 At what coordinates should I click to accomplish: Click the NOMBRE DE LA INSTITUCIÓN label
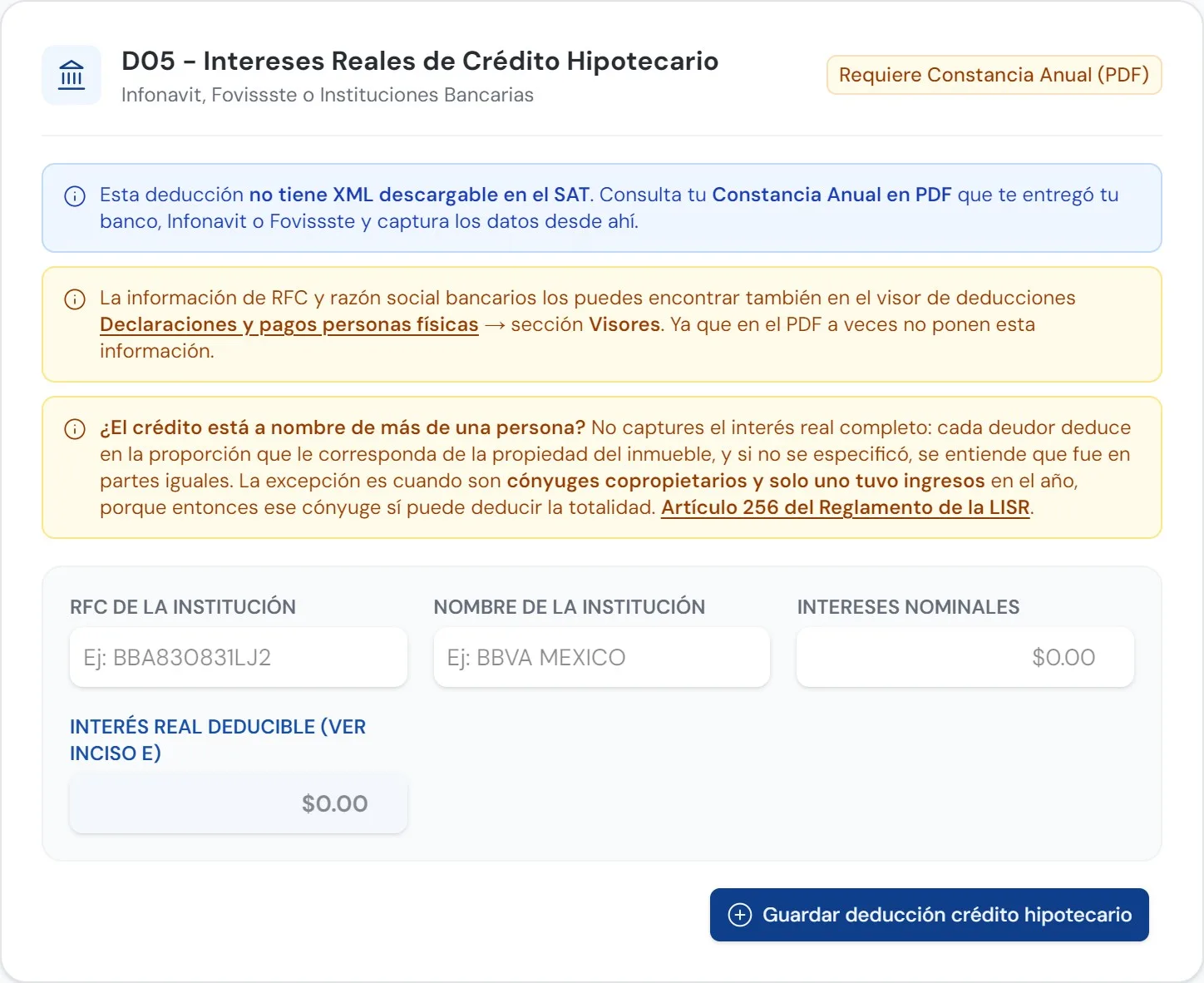pos(570,607)
